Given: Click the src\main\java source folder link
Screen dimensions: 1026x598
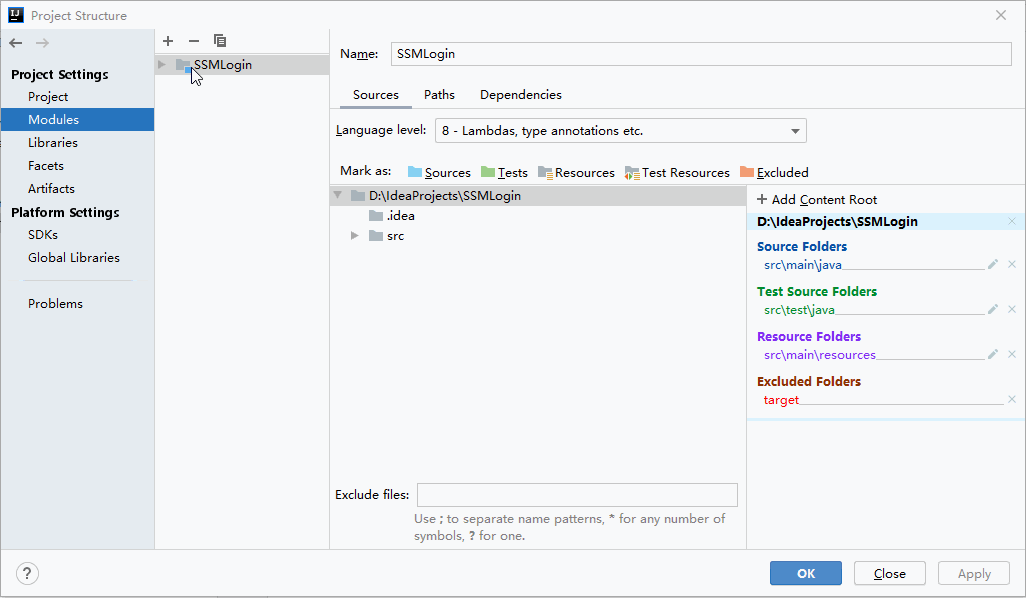Looking at the screenshot, I should 803,265.
